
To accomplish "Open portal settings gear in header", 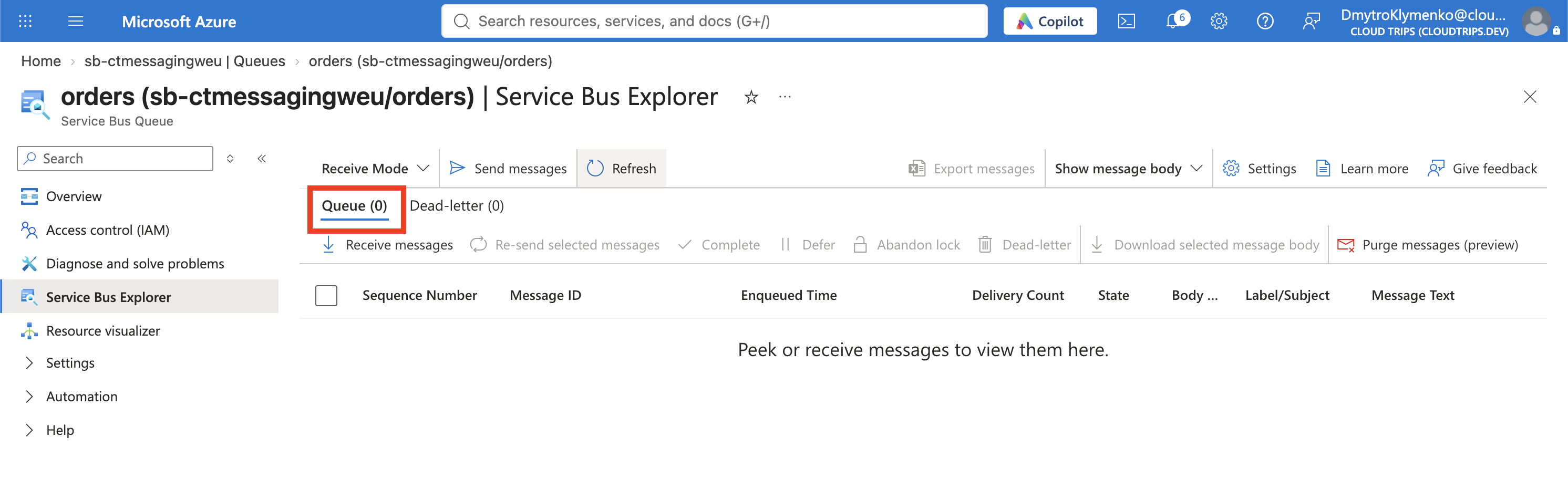I will coord(1219,22).
